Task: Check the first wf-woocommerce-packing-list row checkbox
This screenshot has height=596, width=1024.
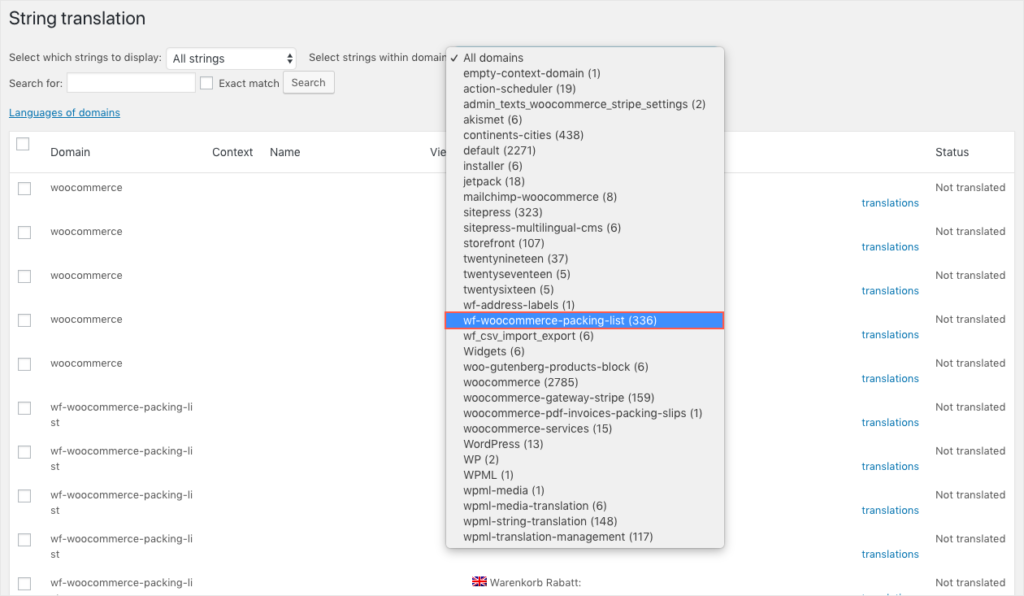Action: pyautogui.click(x=24, y=408)
